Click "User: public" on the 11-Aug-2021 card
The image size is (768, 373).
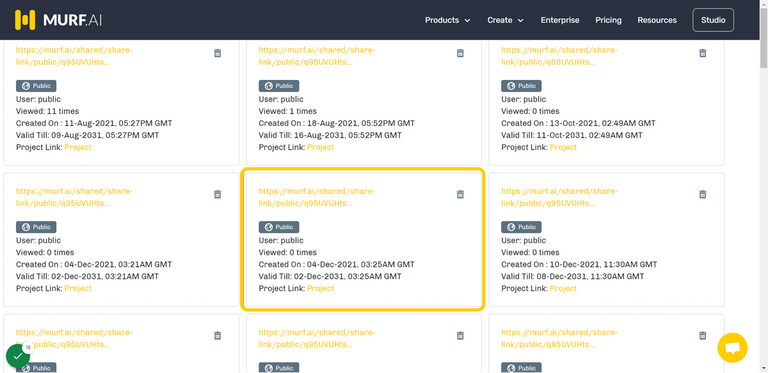click(x=38, y=99)
